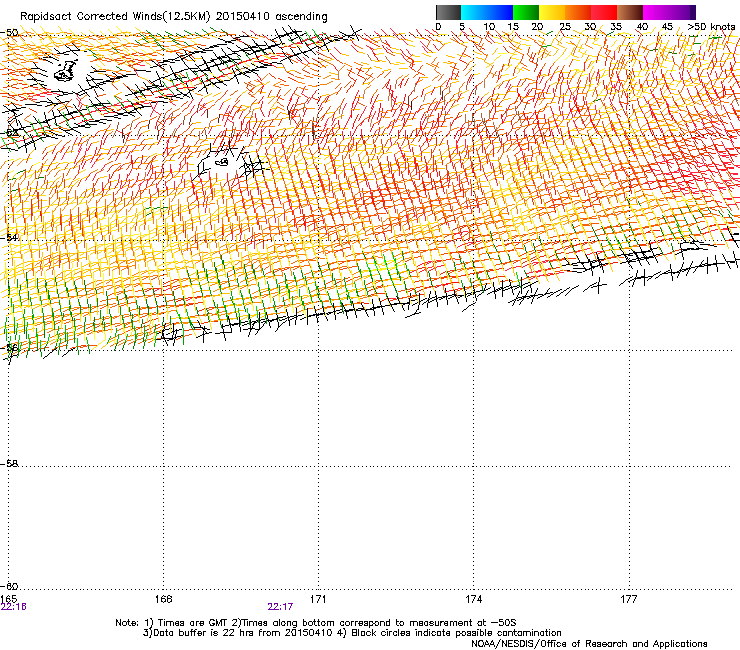740x650 pixels.
Task: Click the '-50' latitude axis label
Action: pyautogui.click(x=9, y=33)
